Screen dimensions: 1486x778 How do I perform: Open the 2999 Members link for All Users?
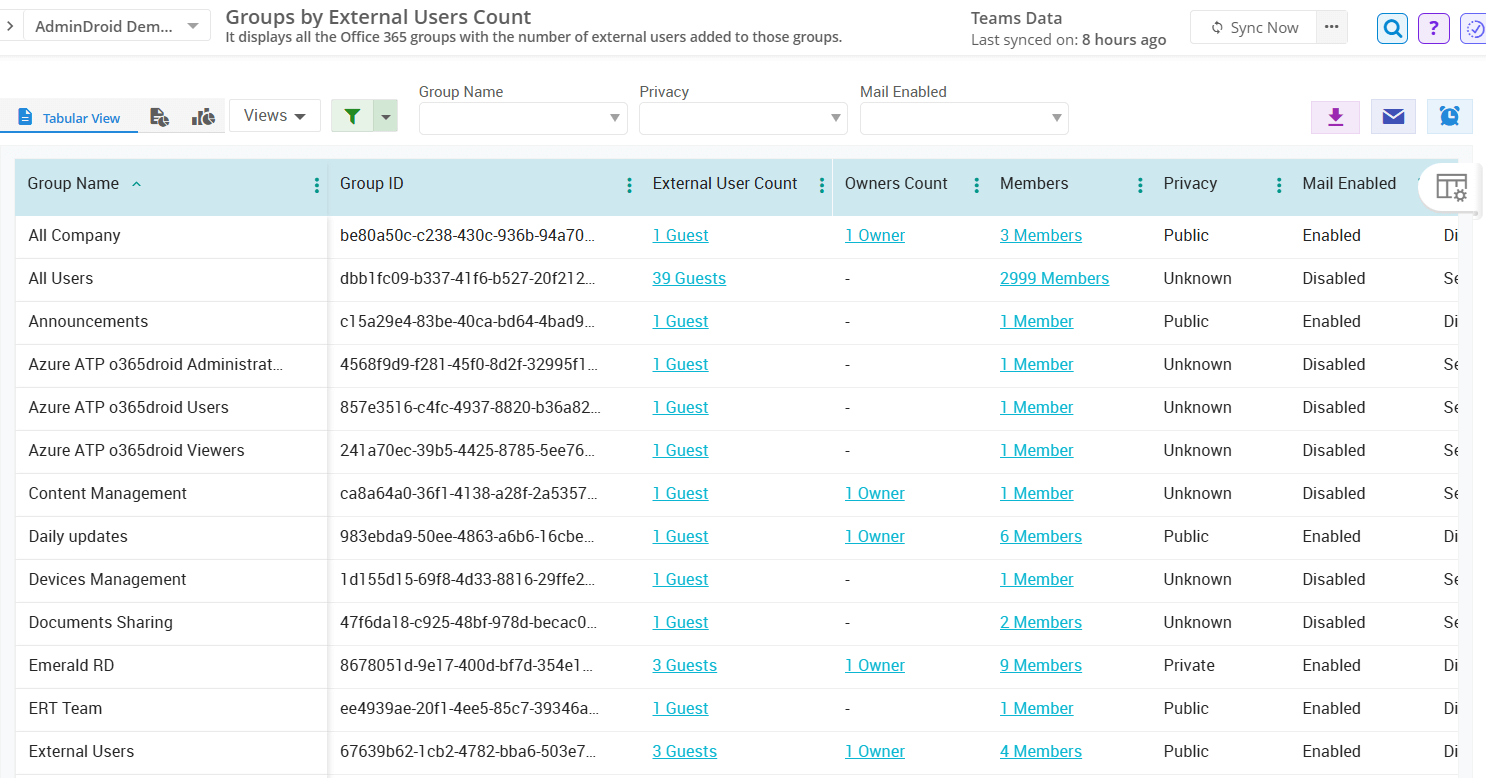click(1054, 278)
